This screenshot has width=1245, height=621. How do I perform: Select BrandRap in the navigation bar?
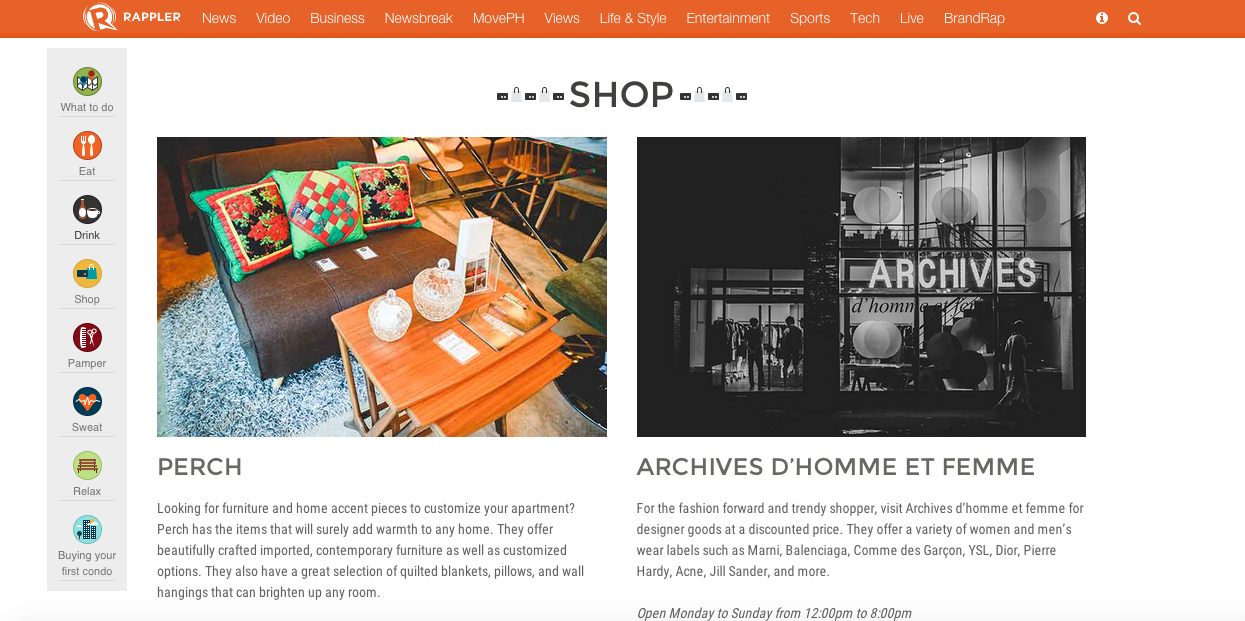(x=974, y=18)
